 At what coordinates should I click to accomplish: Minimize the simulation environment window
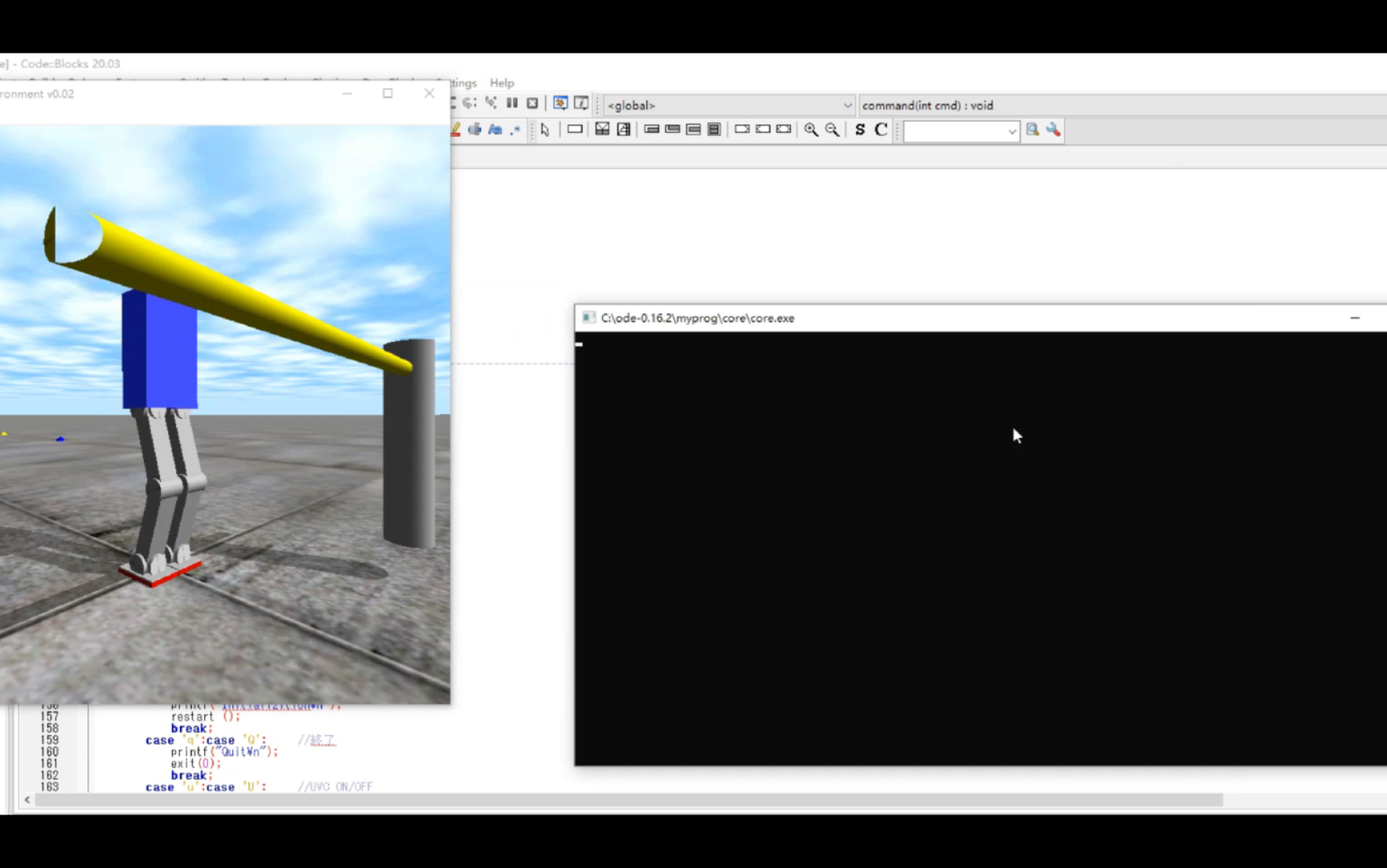(x=347, y=93)
